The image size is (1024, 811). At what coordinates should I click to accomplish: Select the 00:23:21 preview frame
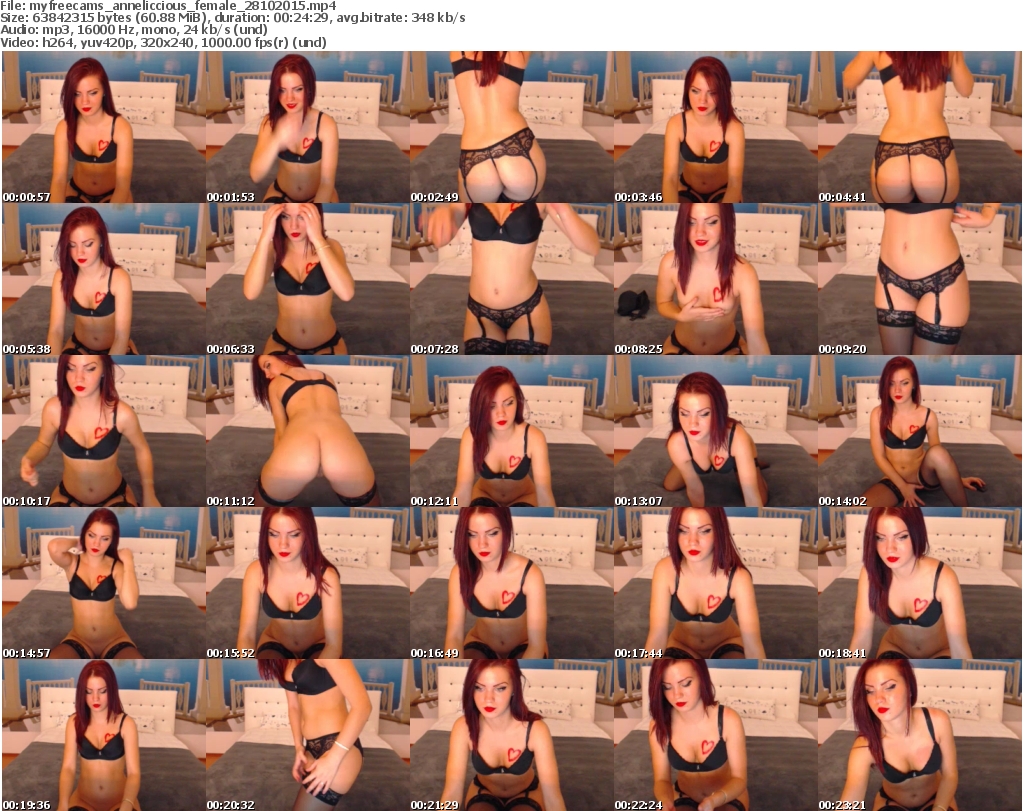pyautogui.click(x=920, y=735)
